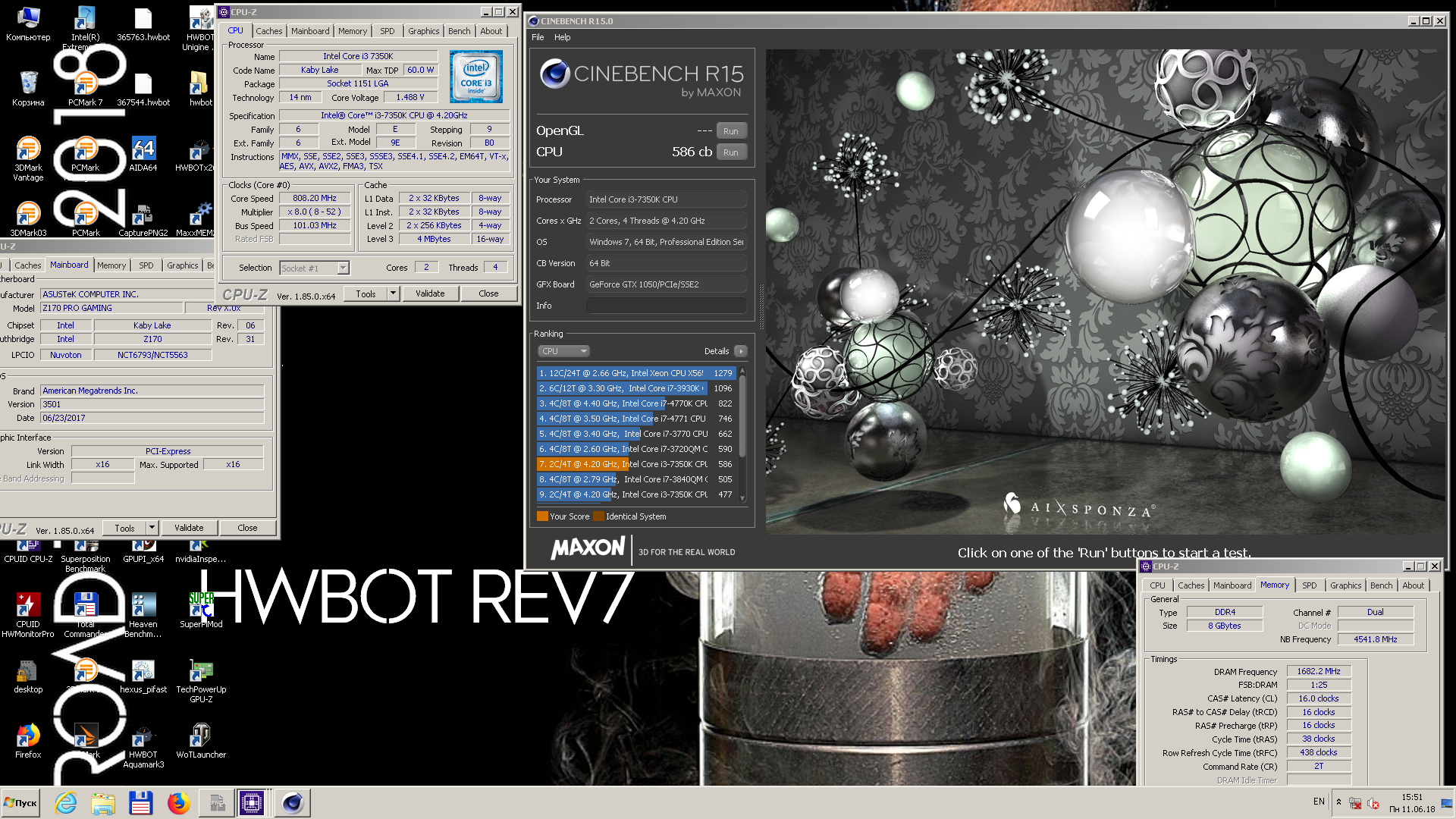The width and height of the screenshot is (1456, 819).
Task: Open the hwbot folder icon
Action: click(200, 89)
